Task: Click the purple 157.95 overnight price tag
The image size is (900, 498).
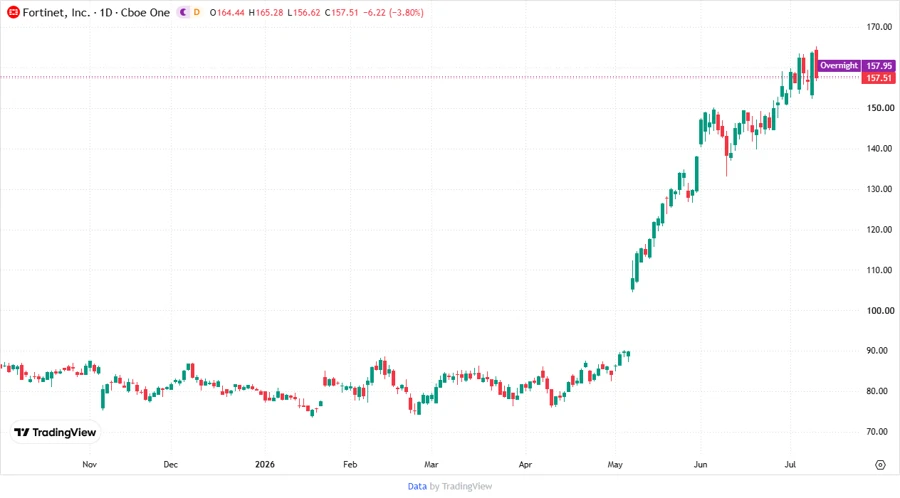Action: (x=879, y=66)
